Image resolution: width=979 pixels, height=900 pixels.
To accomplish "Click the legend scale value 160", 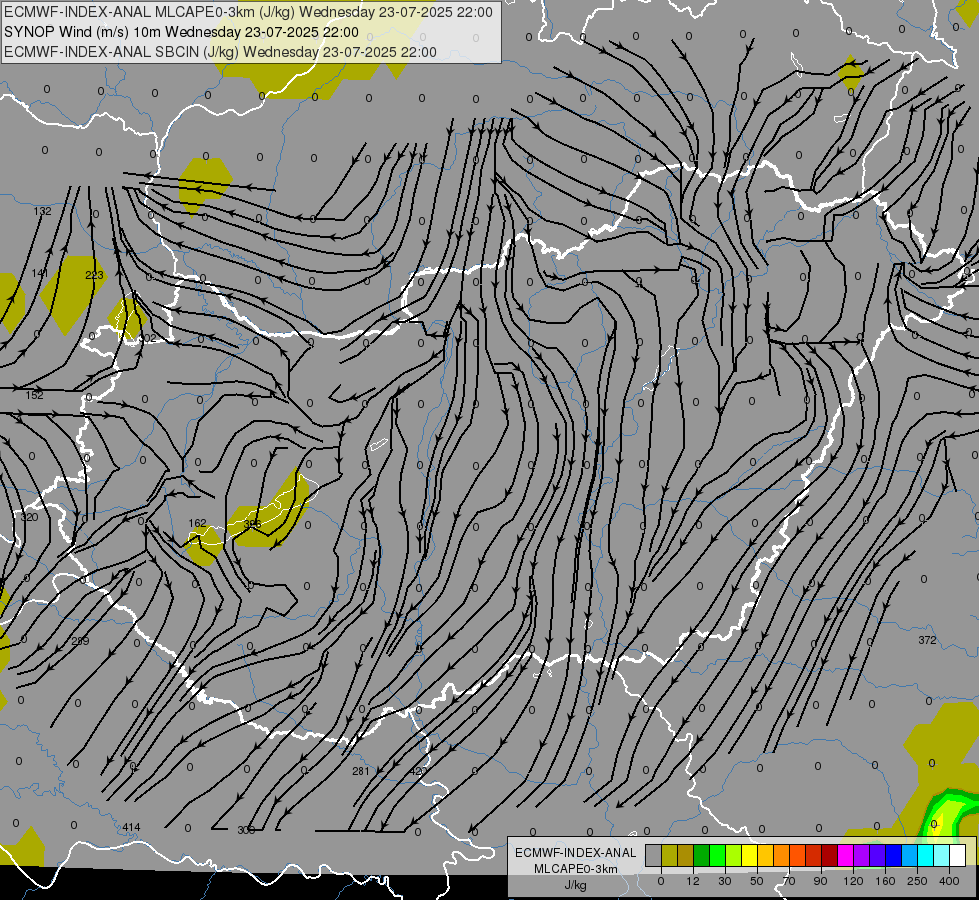I will click(885, 881).
